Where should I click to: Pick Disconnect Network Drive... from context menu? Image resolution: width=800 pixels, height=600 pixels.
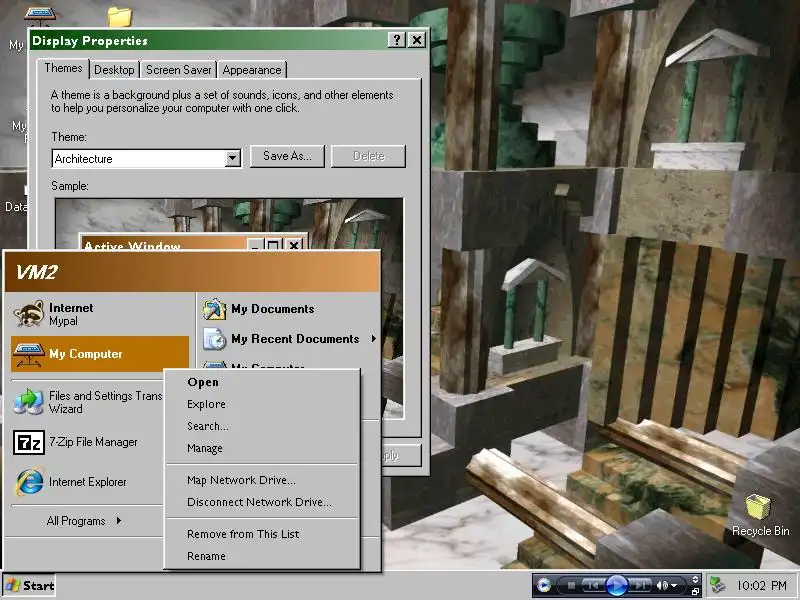click(262, 502)
